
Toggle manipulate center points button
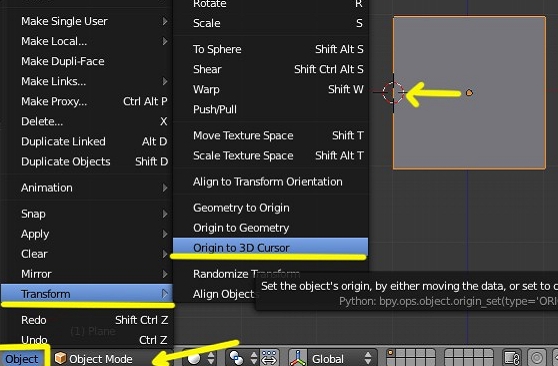(x=269, y=358)
